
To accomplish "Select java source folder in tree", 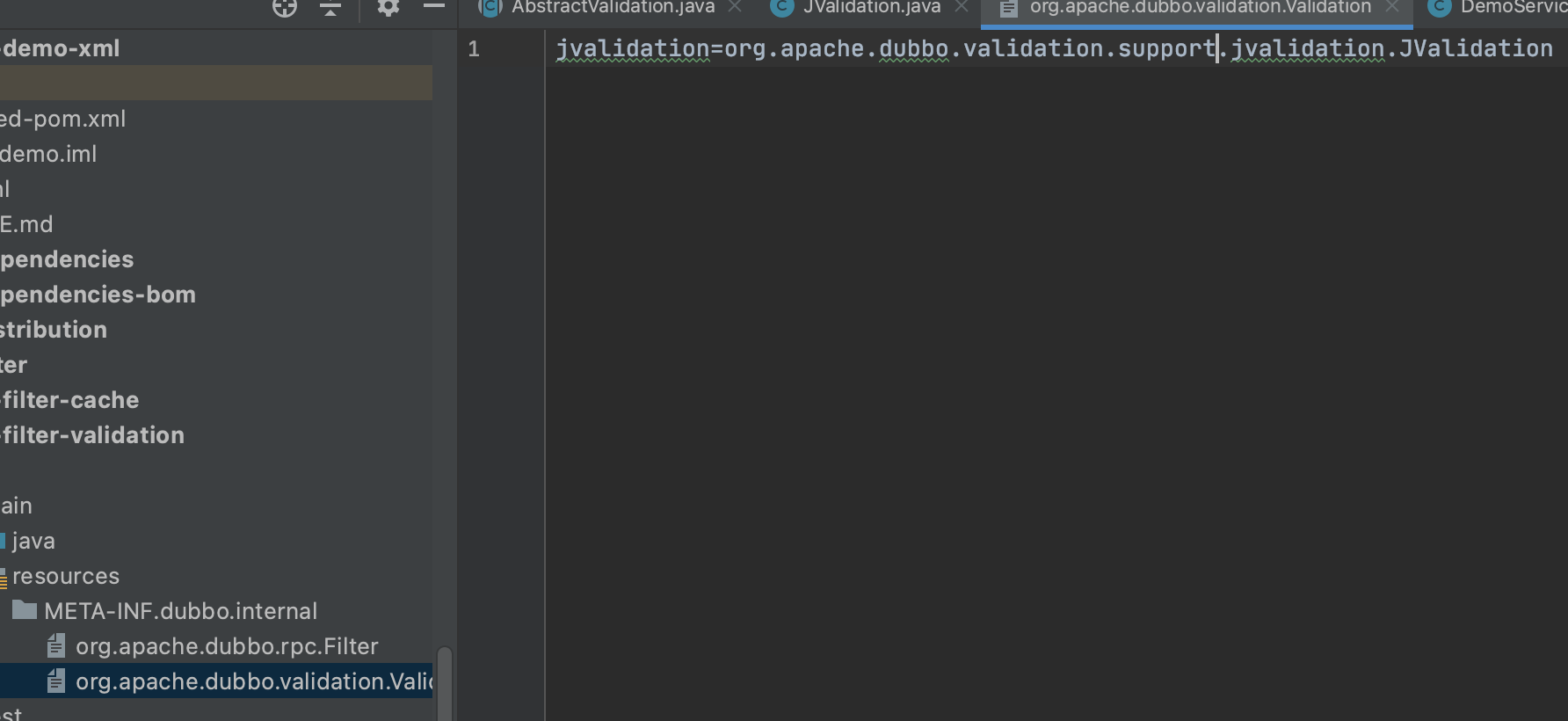I will [x=33, y=541].
